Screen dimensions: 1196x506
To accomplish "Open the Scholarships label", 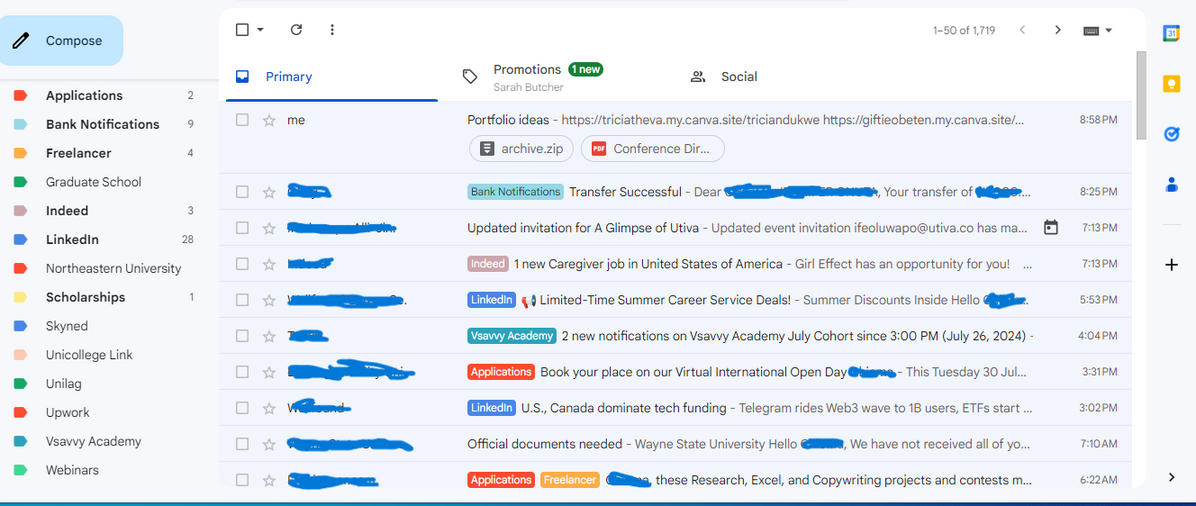I will tap(85, 297).
